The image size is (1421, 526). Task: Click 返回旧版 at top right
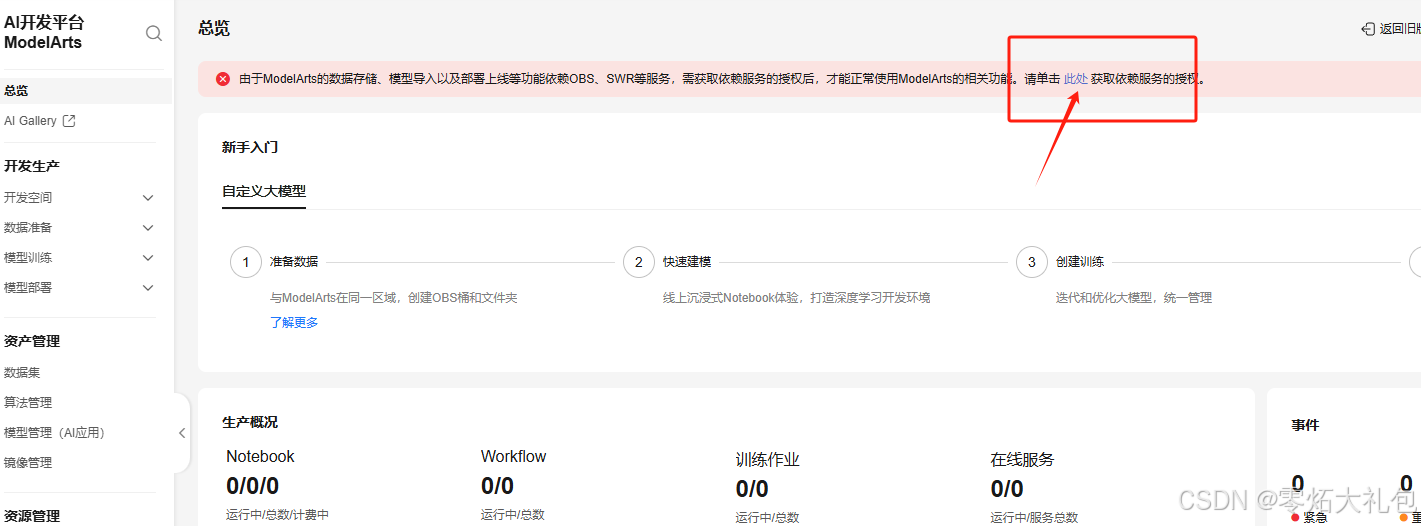click(x=1400, y=29)
